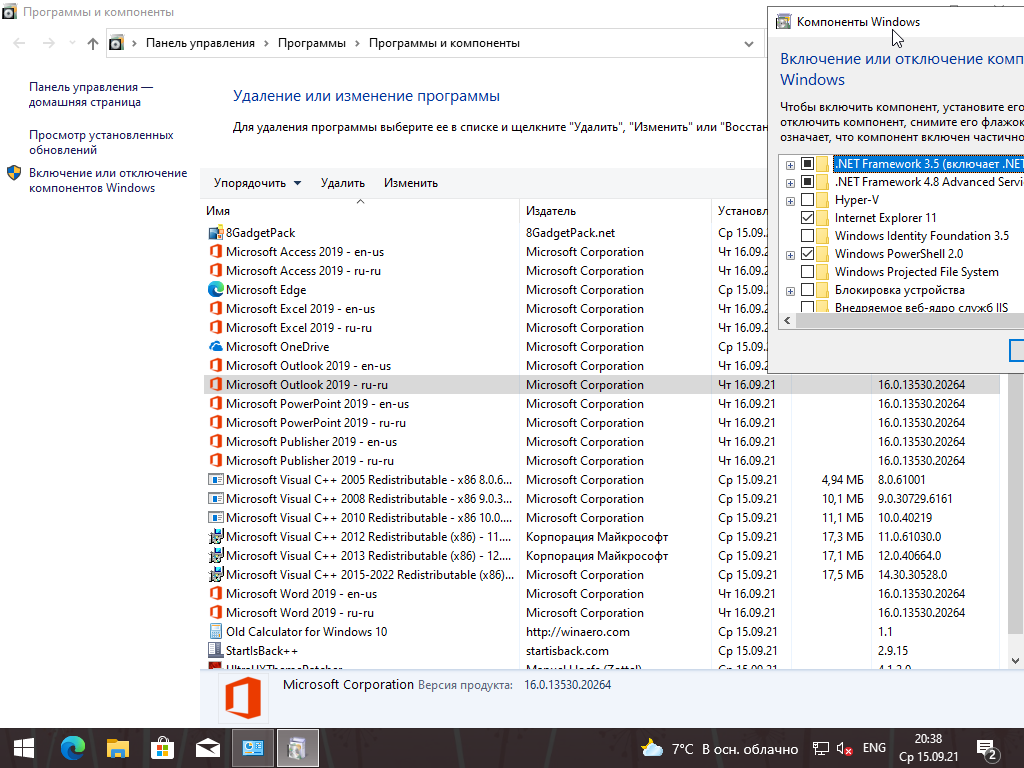1024x768 pixels.
Task: Select the Microsoft PowerPoint 2019 - ru-ru row
Action: 601,423
